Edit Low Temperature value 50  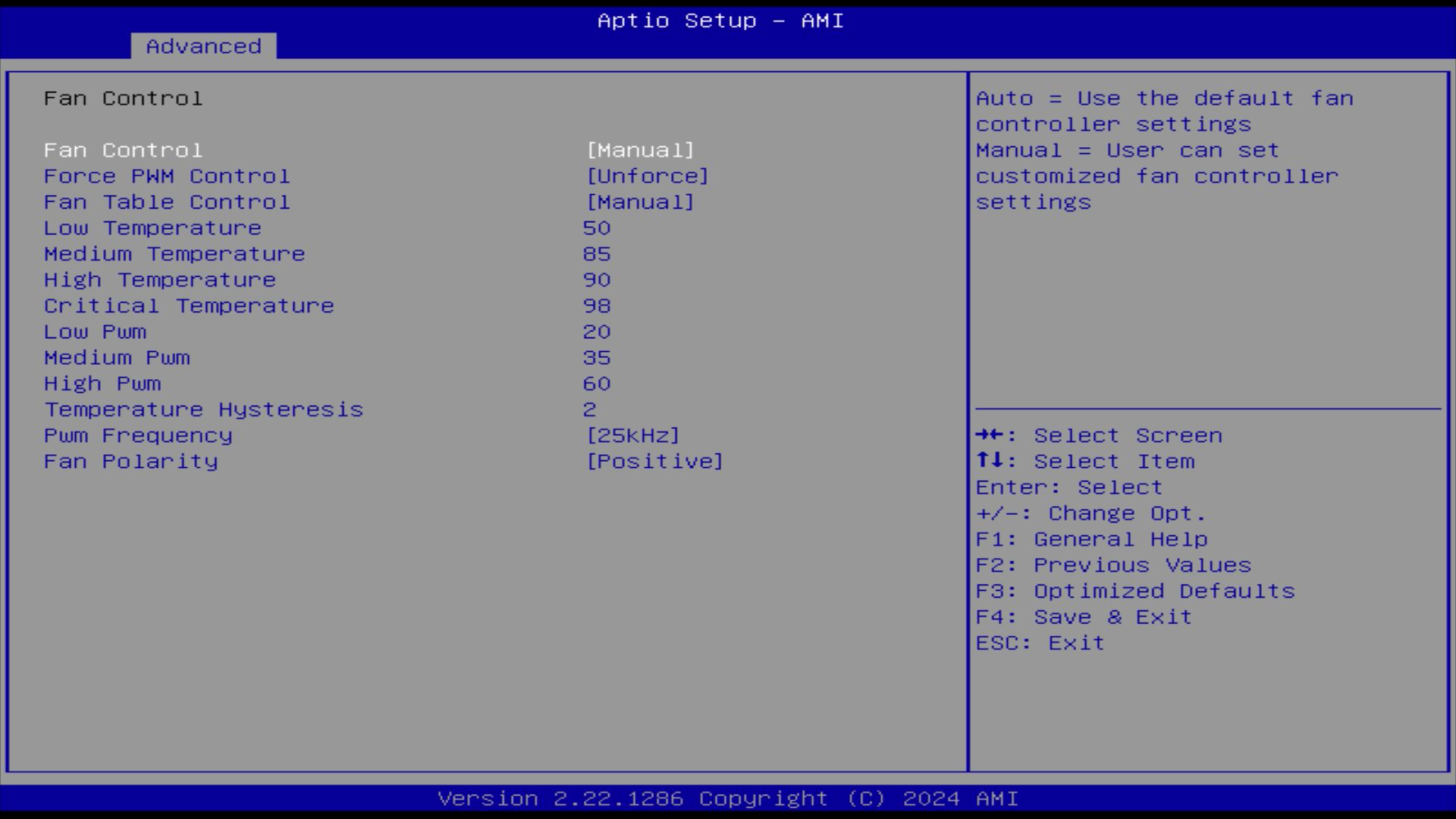click(597, 228)
